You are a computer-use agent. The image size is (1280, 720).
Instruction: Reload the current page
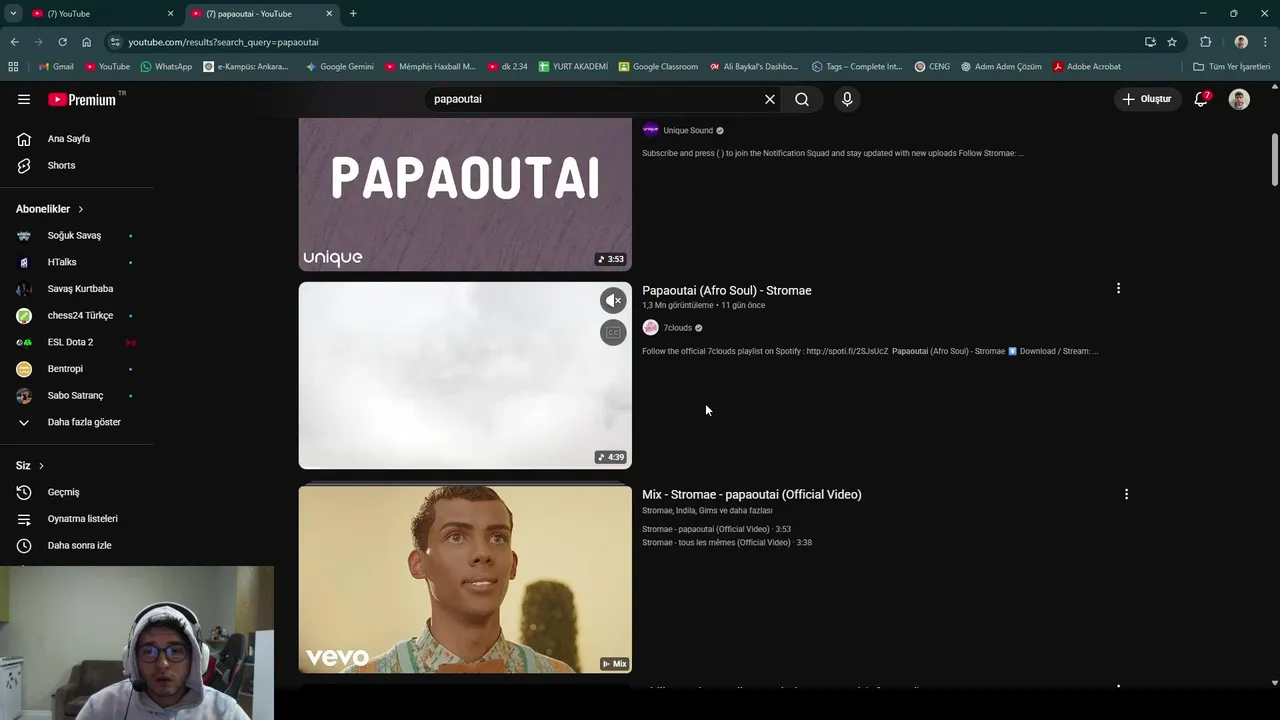pyautogui.click(x=62, y=42)
